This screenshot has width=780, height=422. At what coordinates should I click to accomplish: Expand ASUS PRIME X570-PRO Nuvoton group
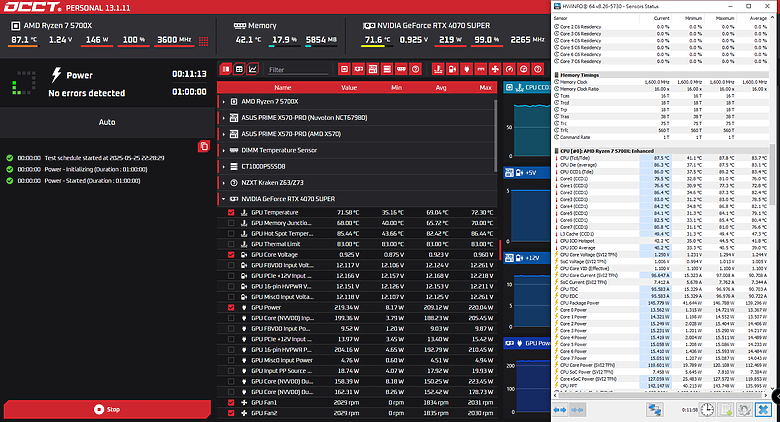223,118
